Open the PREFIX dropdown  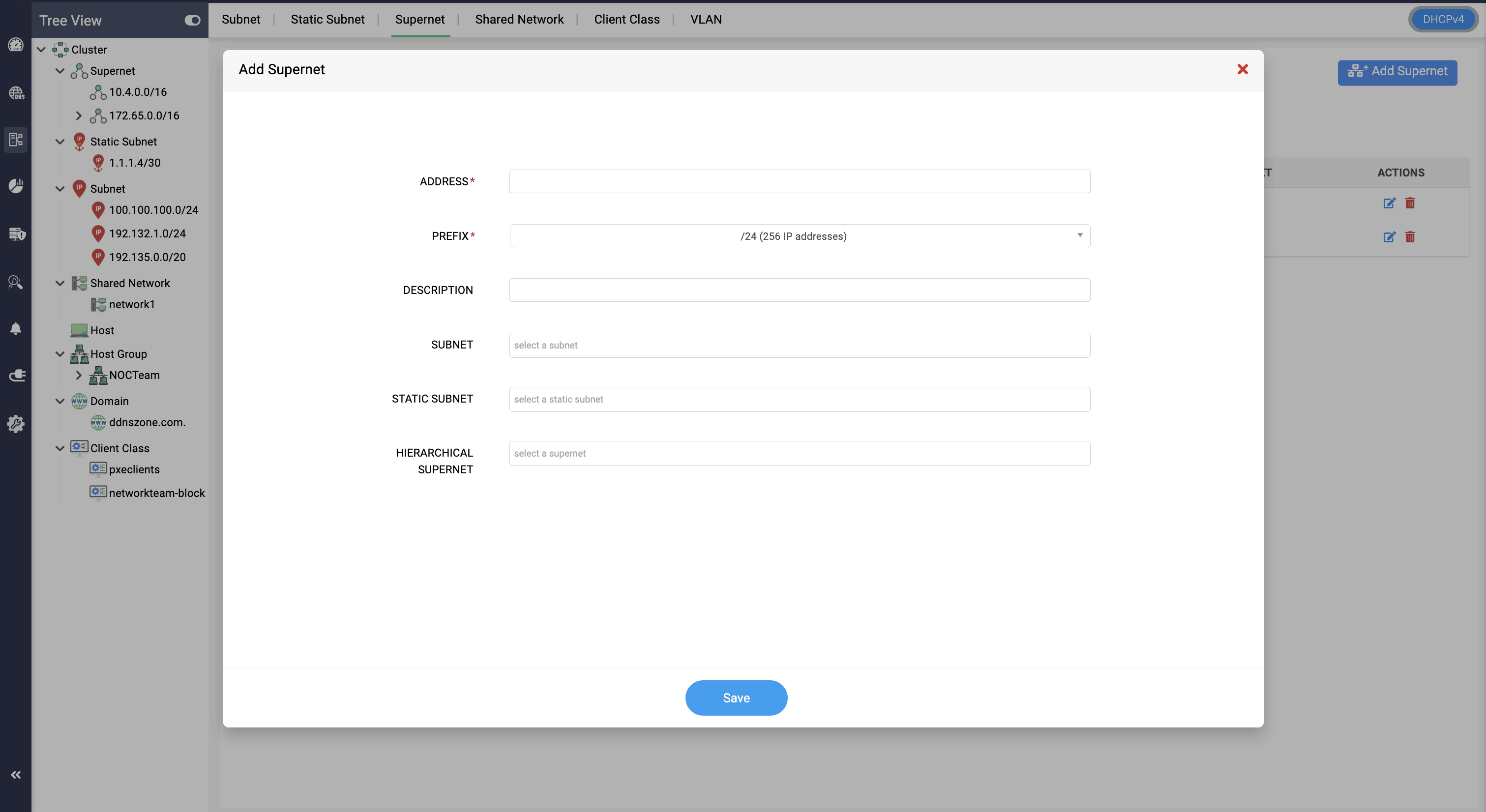[x=800, y=236]
